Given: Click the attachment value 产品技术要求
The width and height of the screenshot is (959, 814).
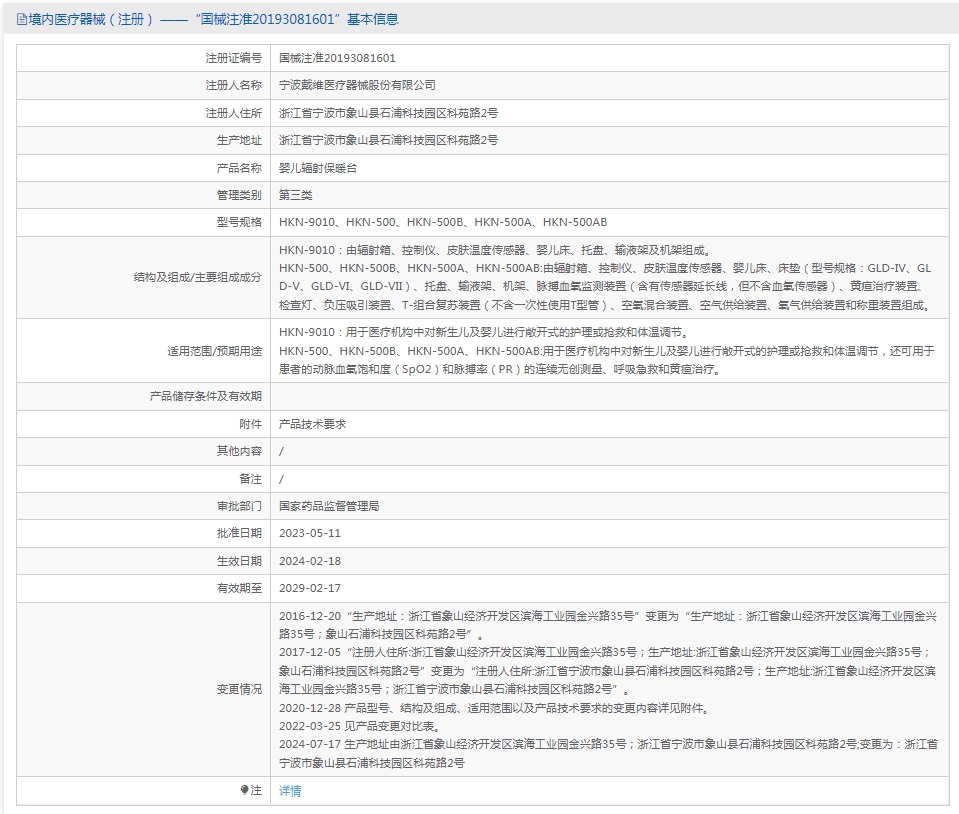Looking at the screenshot, I should tap(313, 424).
